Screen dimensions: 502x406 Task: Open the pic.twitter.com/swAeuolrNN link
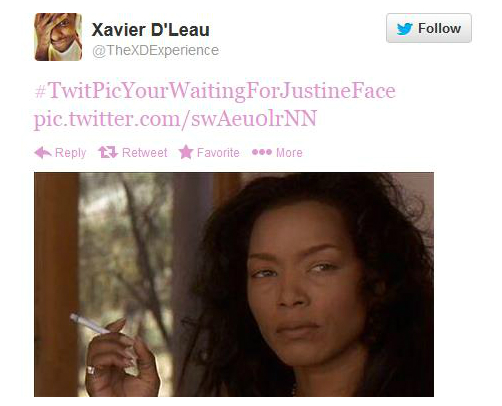click(175, 119)
